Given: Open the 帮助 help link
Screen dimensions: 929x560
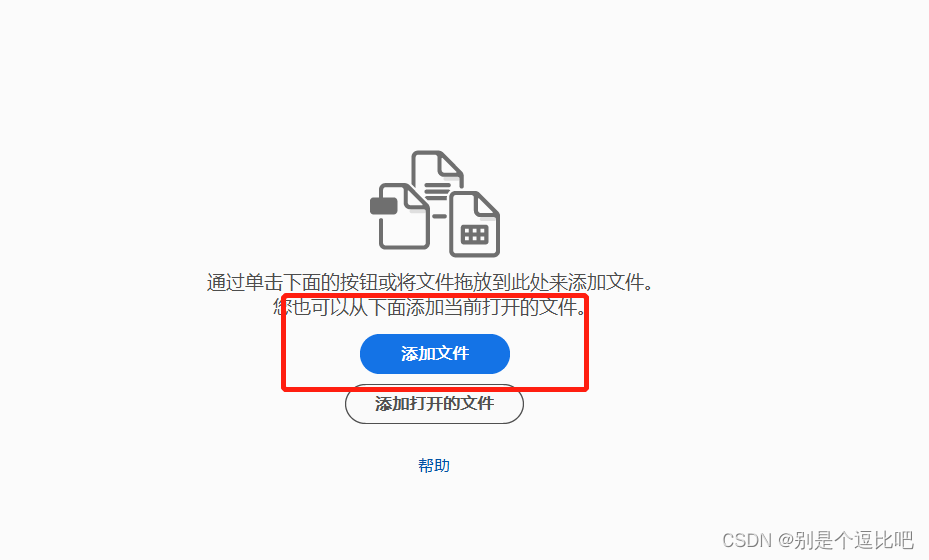Looking at the screenshot, I should point(434,466).
